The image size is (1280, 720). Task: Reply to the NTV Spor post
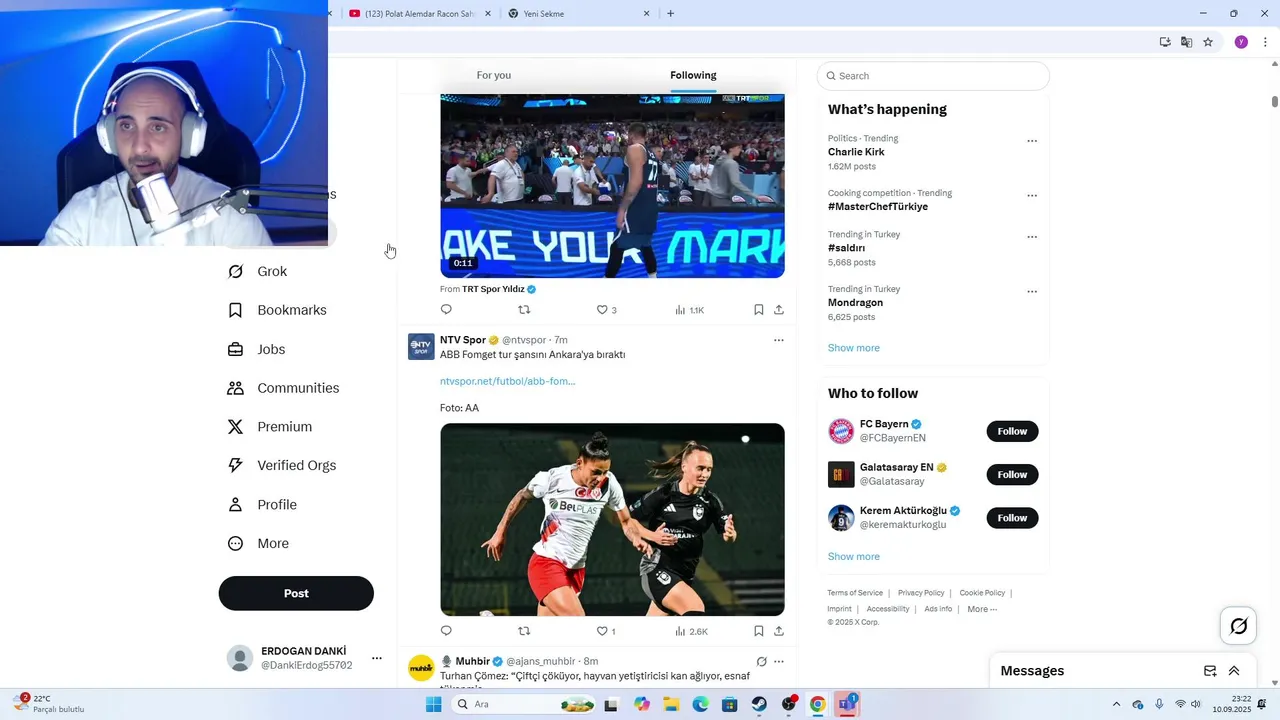click(x=446, y=631)
